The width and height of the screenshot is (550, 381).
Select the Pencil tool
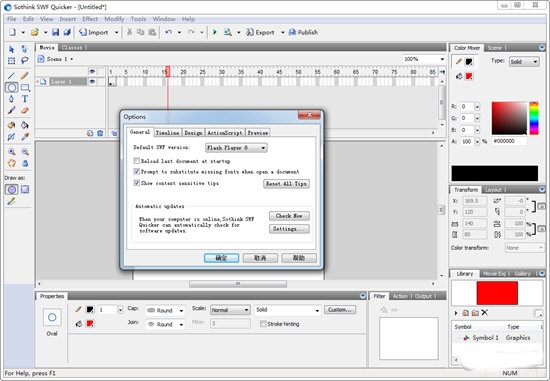25,76
